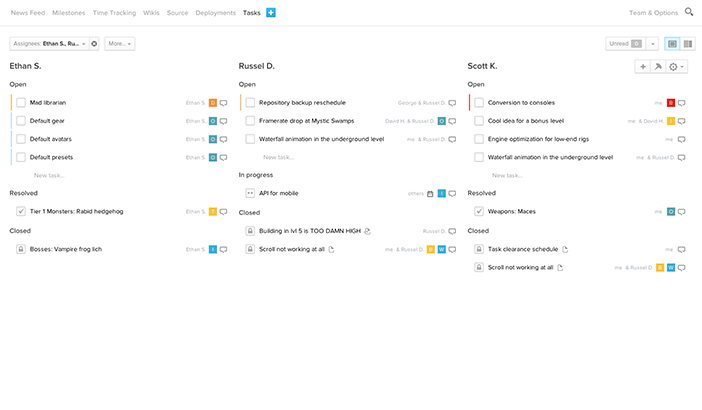Image resolution: width=702 pixels, height=410 pixels.
Task: Add a task with Scott K.'s plus button
Action: coord(642,67)
